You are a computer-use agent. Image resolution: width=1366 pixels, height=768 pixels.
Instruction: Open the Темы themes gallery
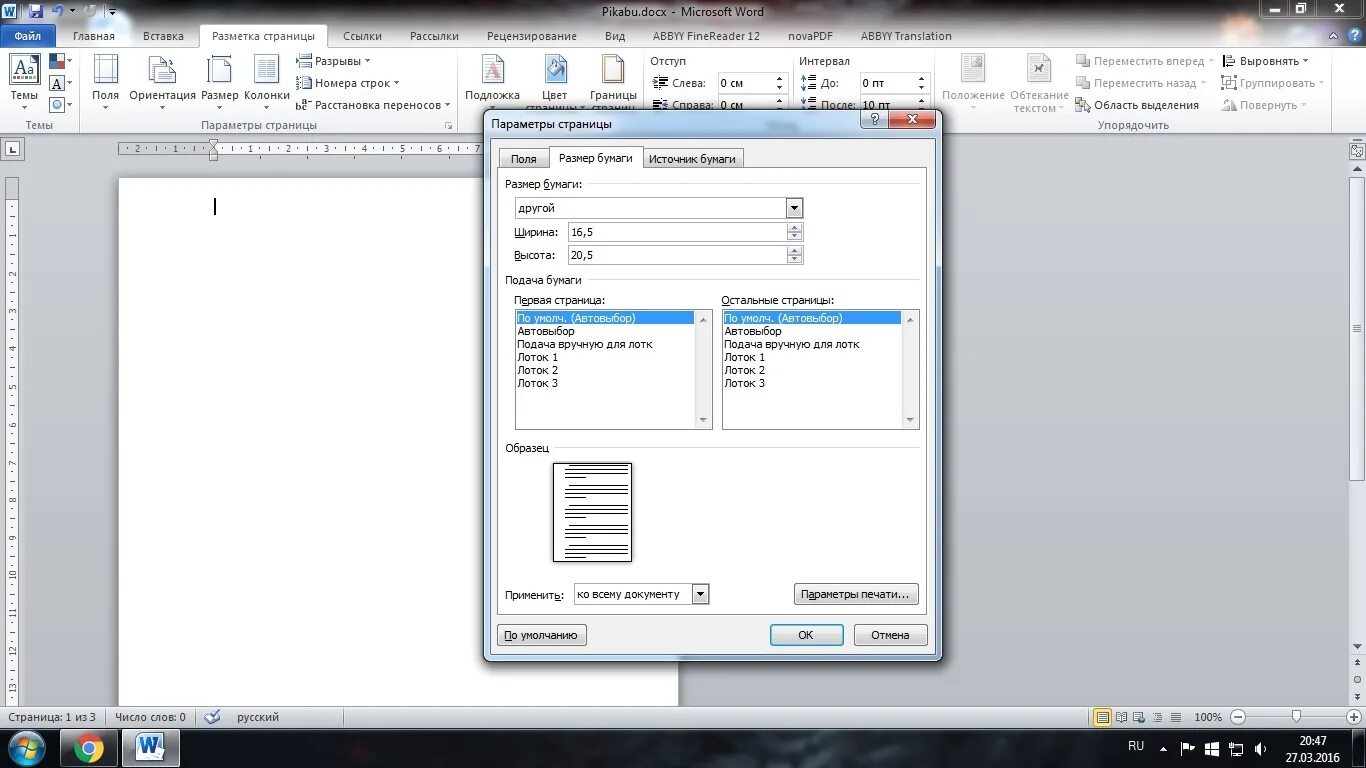click(24, 83)
